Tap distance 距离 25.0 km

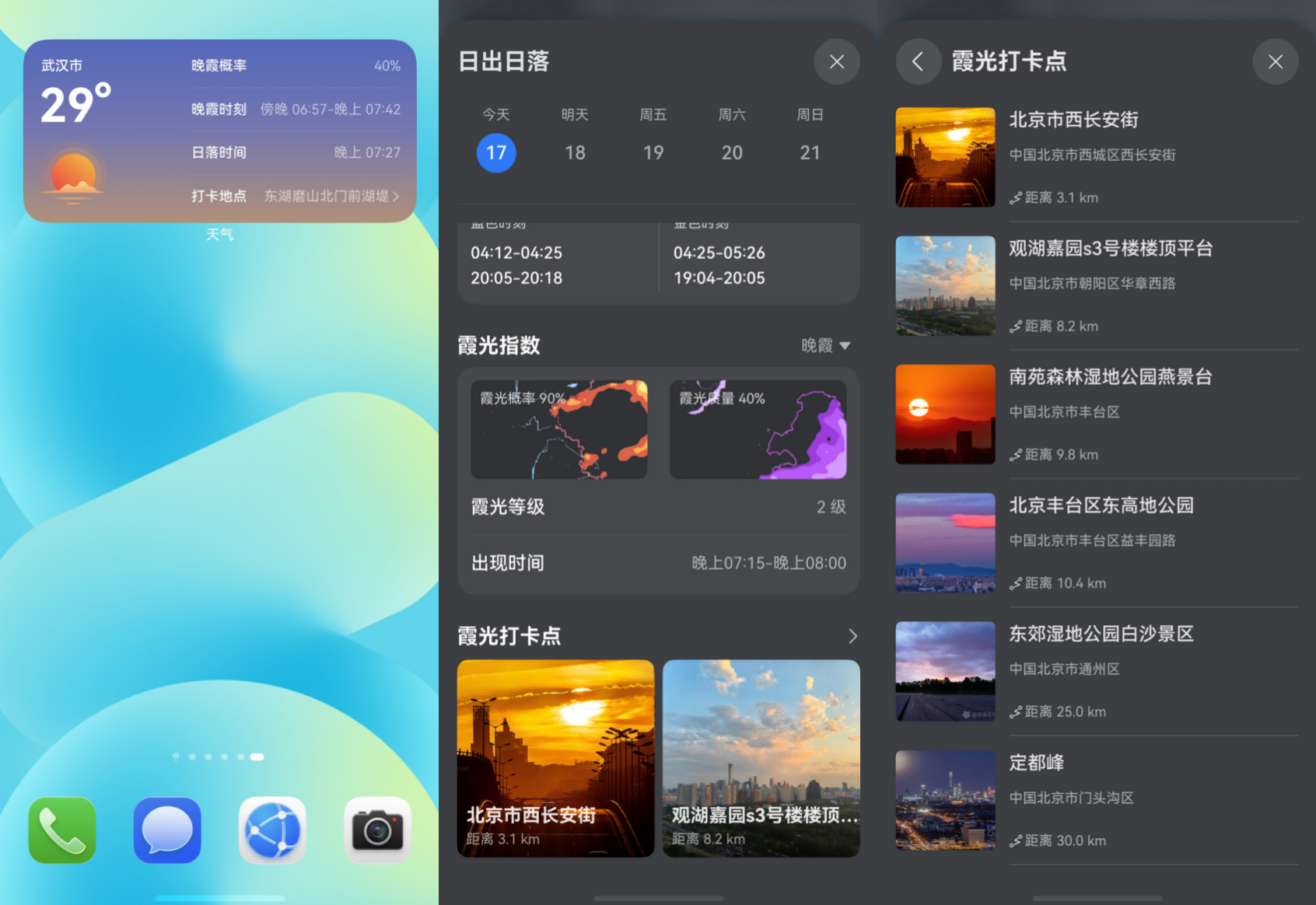1058,711
